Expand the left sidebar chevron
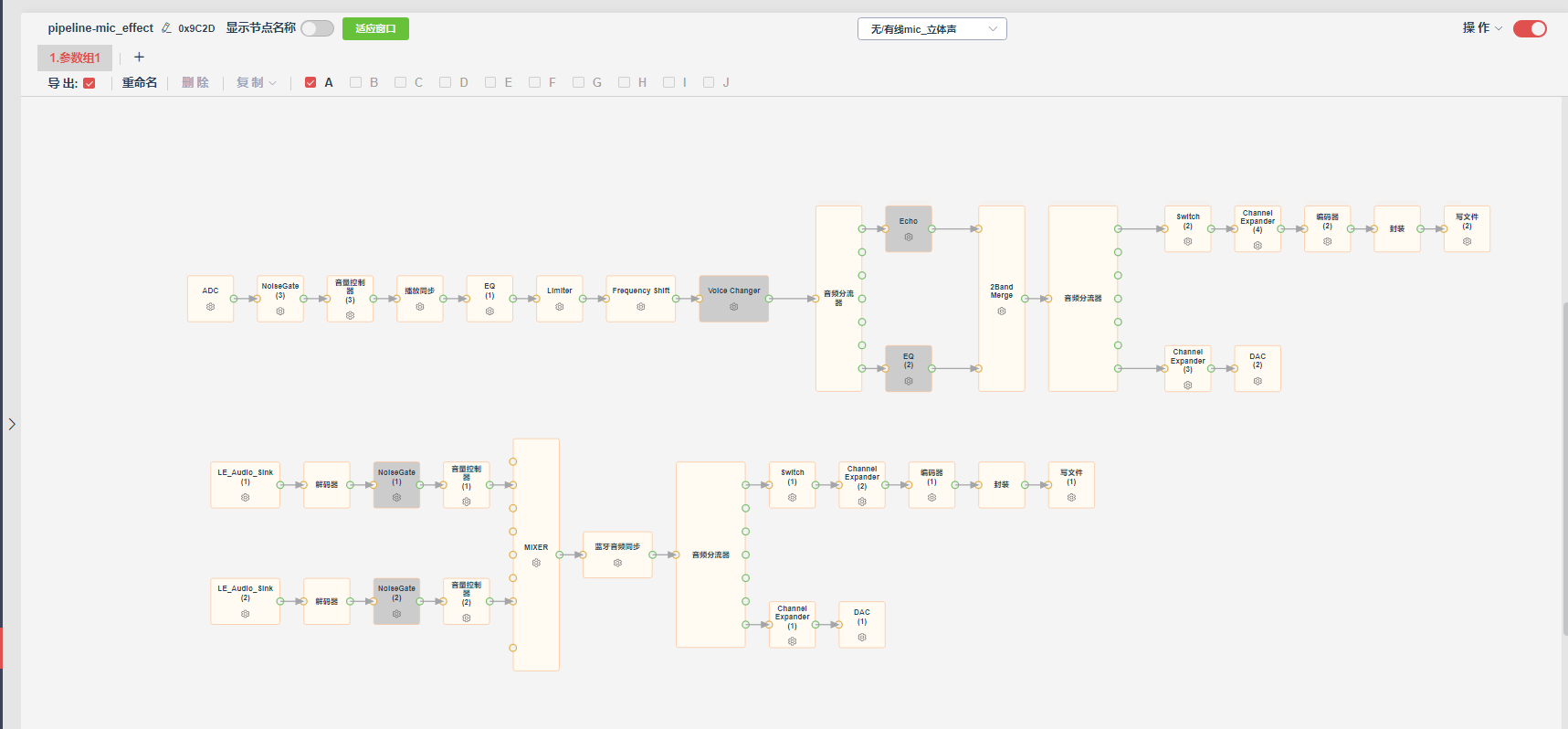 [x=12, y=424]
